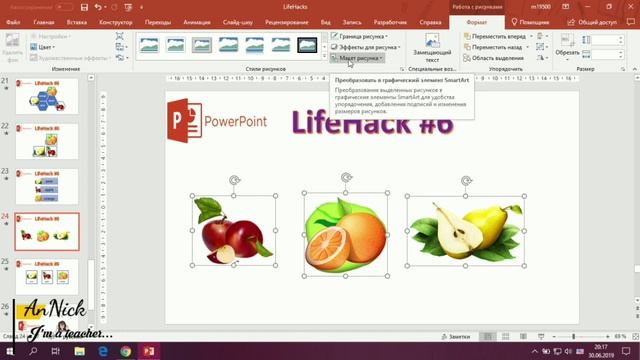The height and width of the screenshot is (360, 640).
Task: Switch to slide sorter view icon
Action: pyautogui.click(x=505, y=336)
